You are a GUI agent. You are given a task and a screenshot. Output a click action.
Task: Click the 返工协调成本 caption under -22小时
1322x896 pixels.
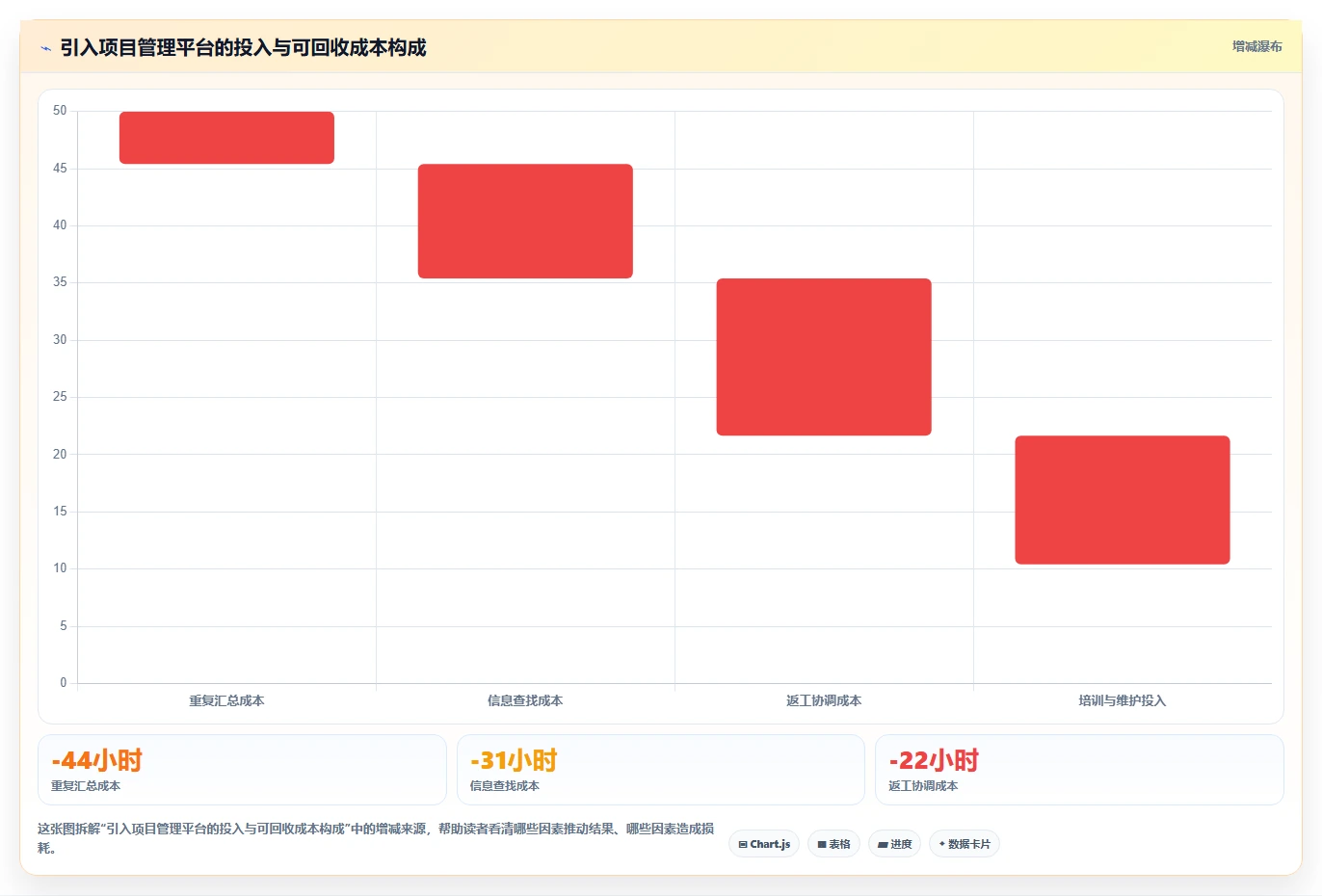[x=923, y=786]
